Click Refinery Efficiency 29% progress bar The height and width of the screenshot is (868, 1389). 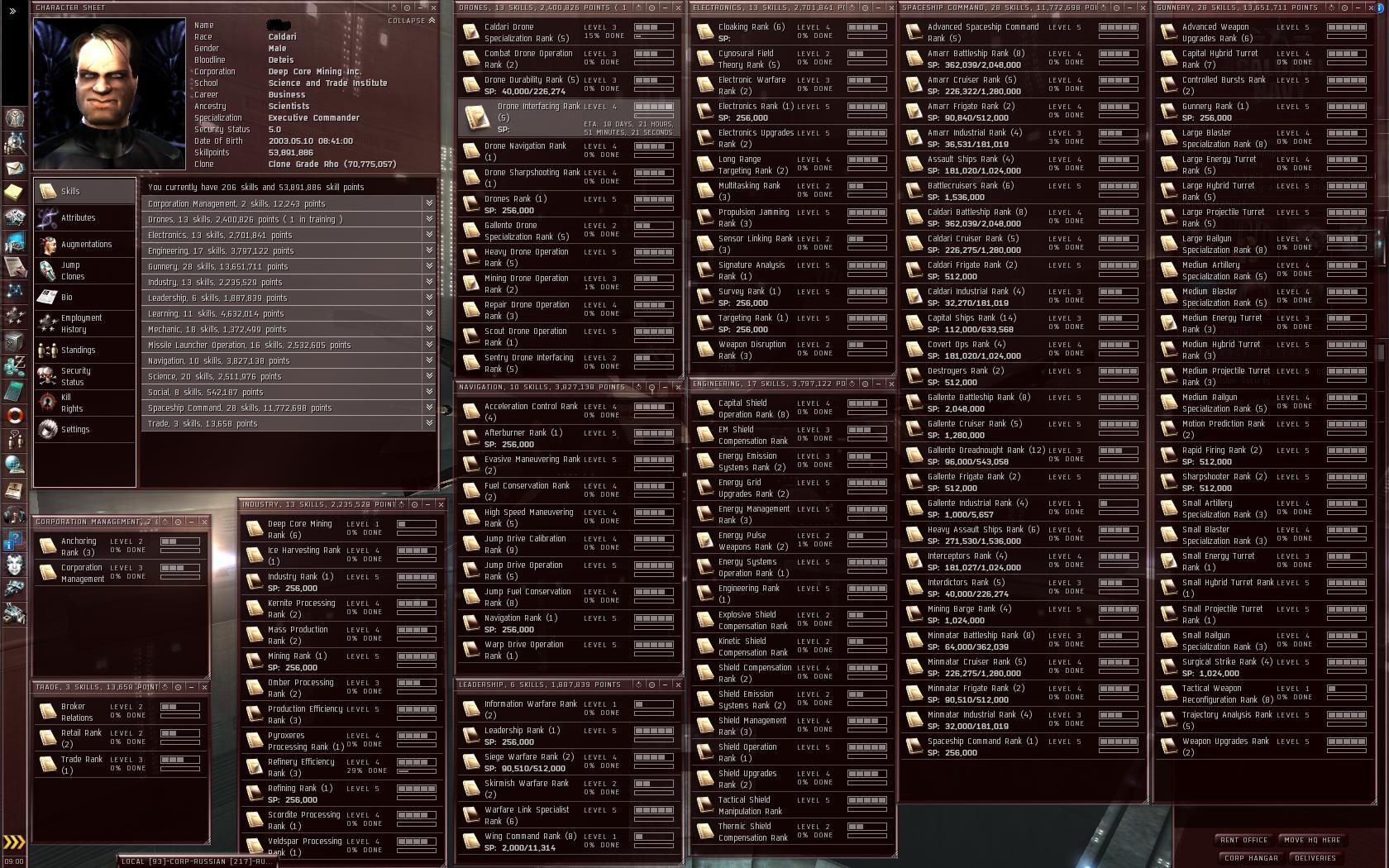(417, 771)
